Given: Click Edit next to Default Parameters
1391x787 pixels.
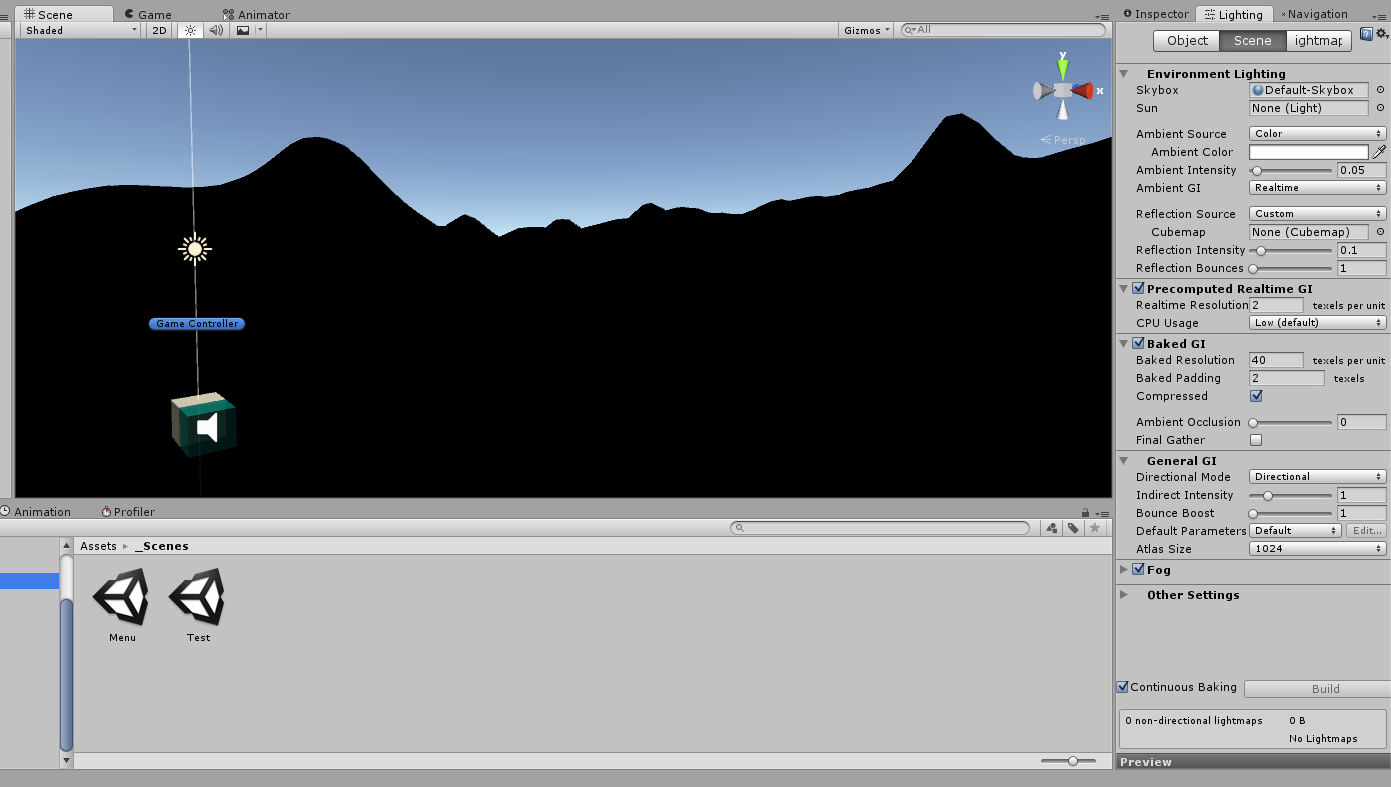Looking at the screenshot, I should click(1366, 530).
